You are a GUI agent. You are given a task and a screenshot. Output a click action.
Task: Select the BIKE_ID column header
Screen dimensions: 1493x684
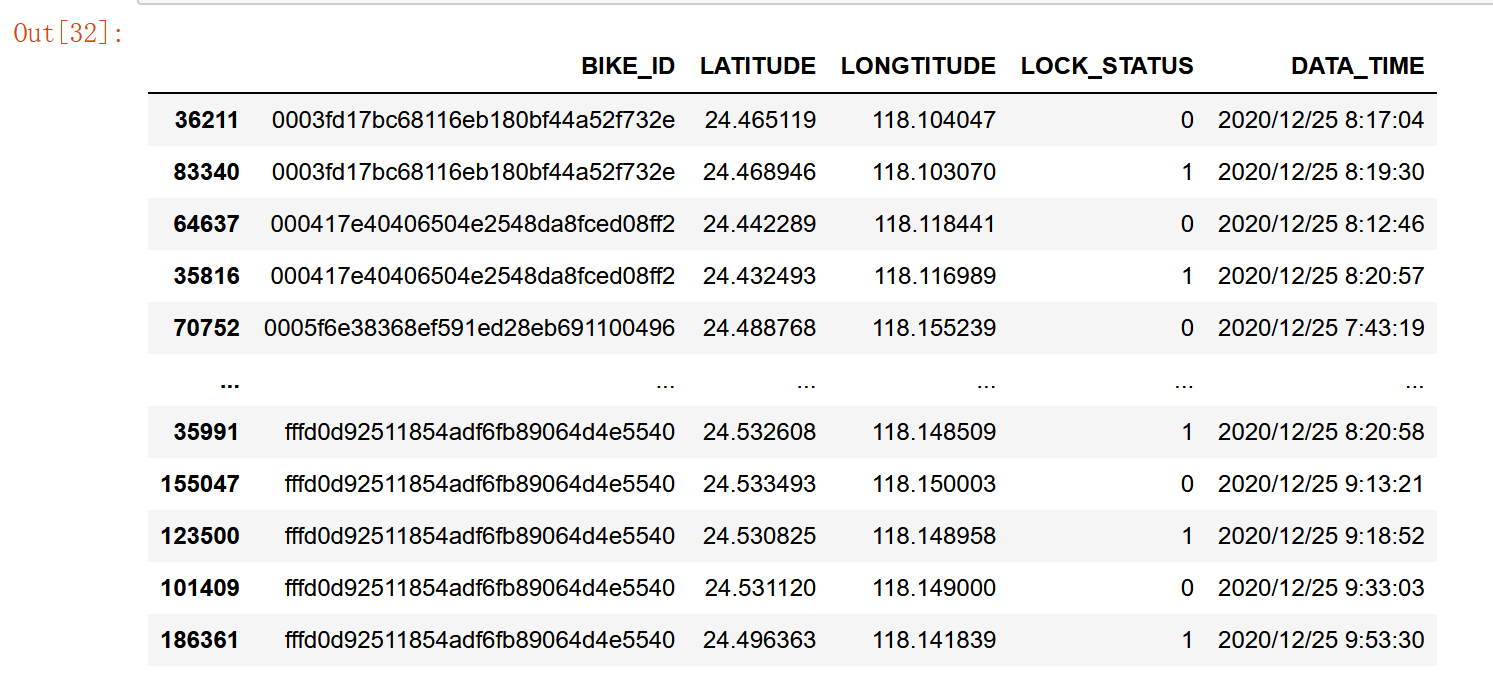pyautogui.click(x=628, y=66)
